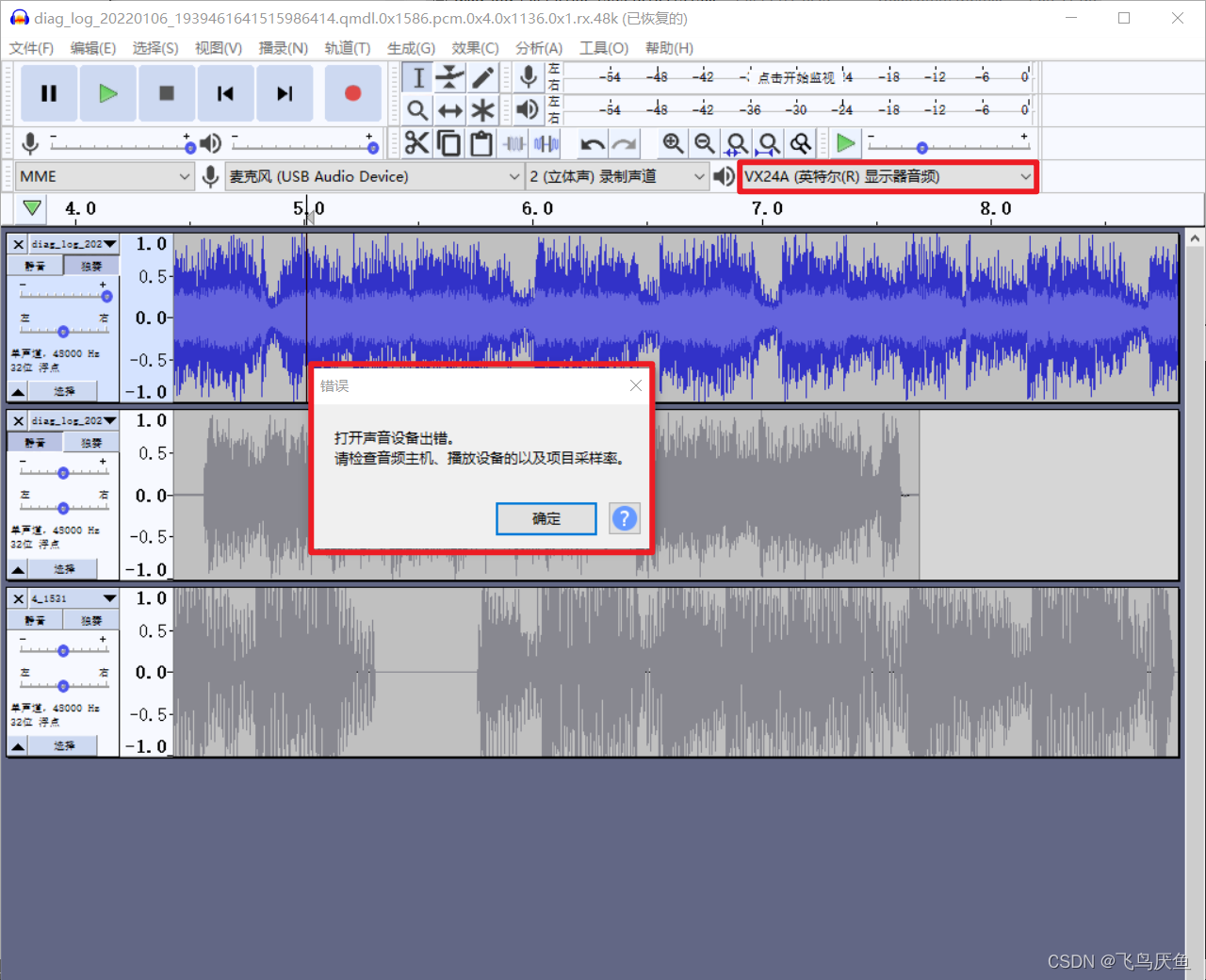The width and height of the screenshot is (1206, 980).
Task: Click the Zoom toggle icon
Action: pyautogui.click(x=801, y=143)
